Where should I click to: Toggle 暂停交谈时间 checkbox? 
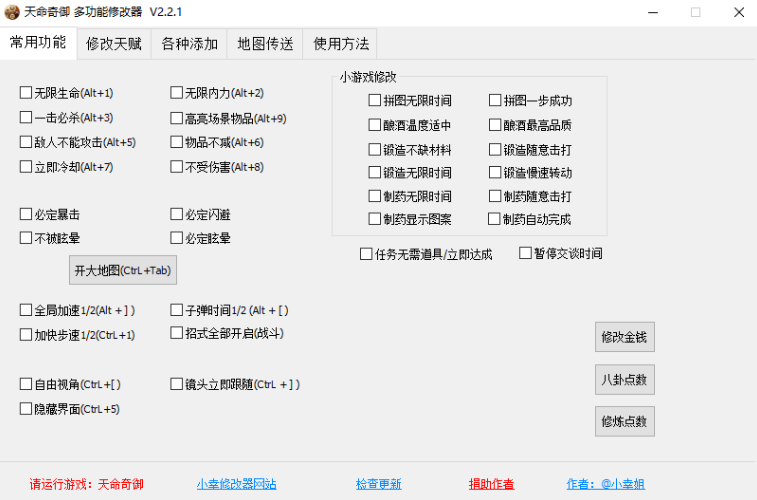point(525,253)
